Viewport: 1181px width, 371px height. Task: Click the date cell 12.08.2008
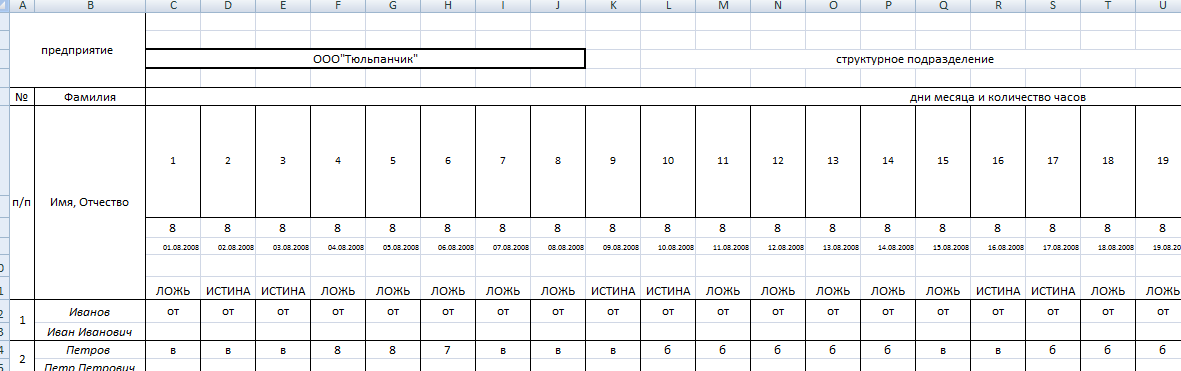coord(777,247)
